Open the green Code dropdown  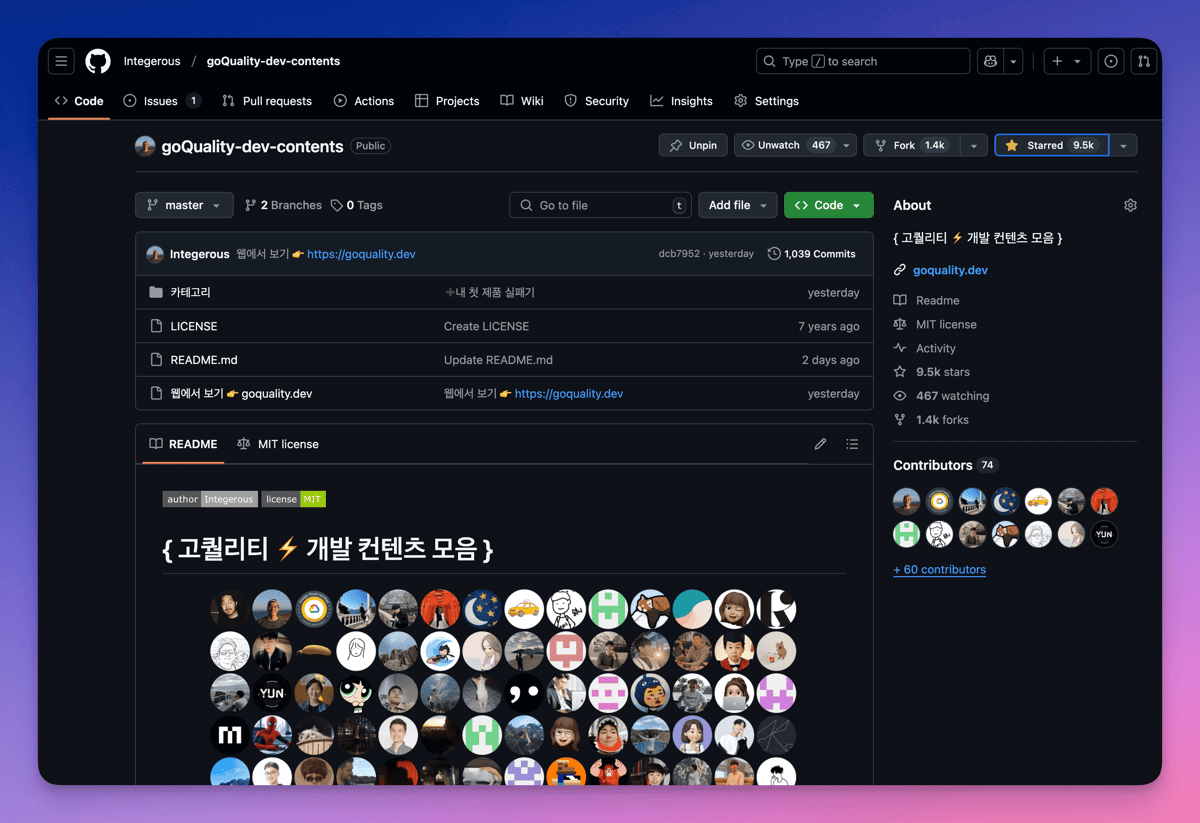(828, 205)
